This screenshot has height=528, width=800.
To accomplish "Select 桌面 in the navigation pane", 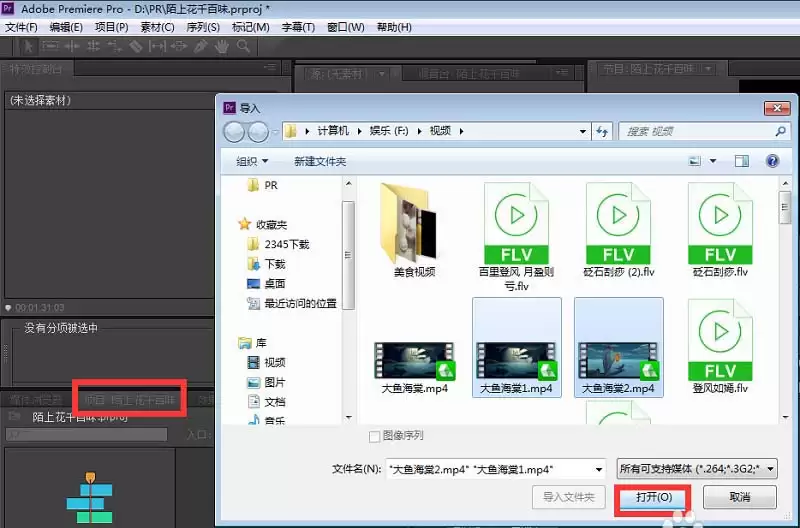I will (275, 284).
